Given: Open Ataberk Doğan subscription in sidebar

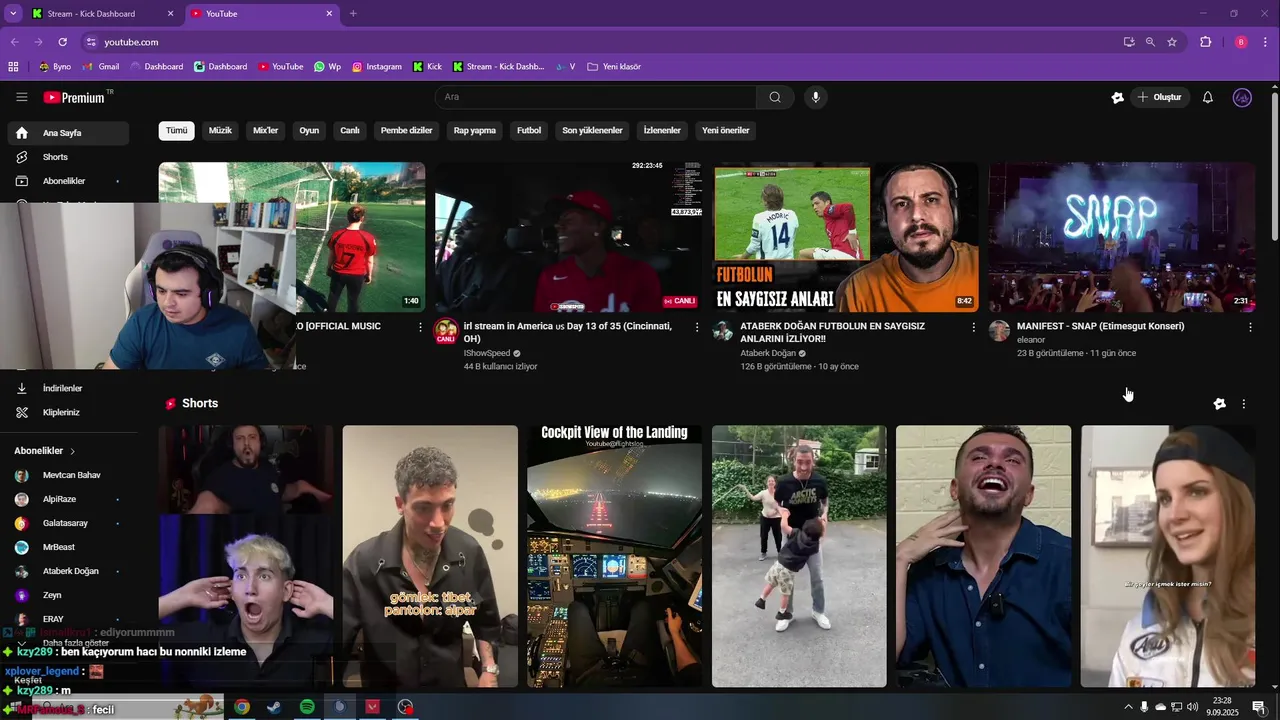Looking at the screenshot, I should (x=69, y=571).
